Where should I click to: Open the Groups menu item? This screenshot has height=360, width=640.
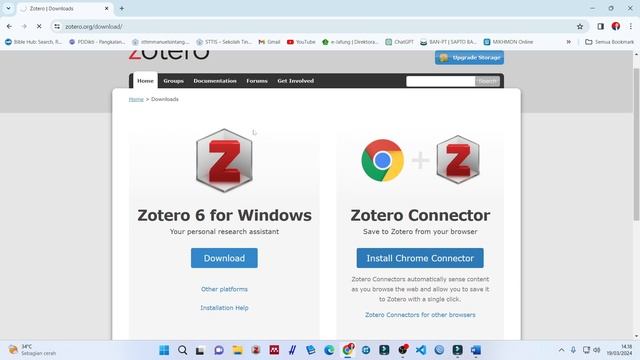[x=173, y=81]
